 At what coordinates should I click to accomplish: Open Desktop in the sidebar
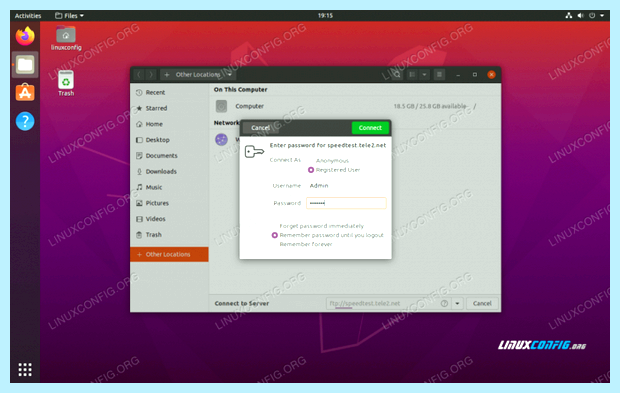pos(169,140)
